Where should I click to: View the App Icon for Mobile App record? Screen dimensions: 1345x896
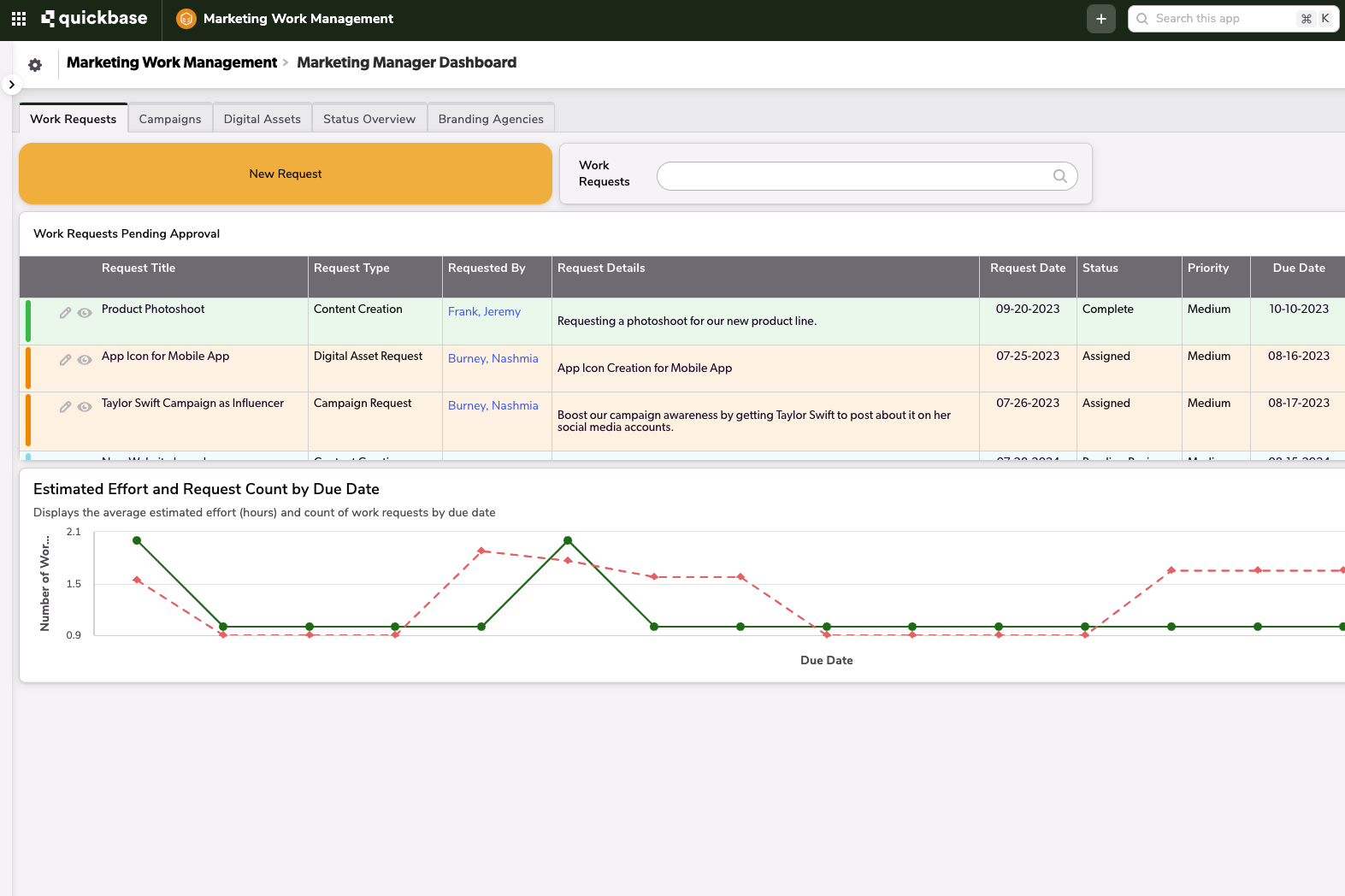tap(85, 360)
